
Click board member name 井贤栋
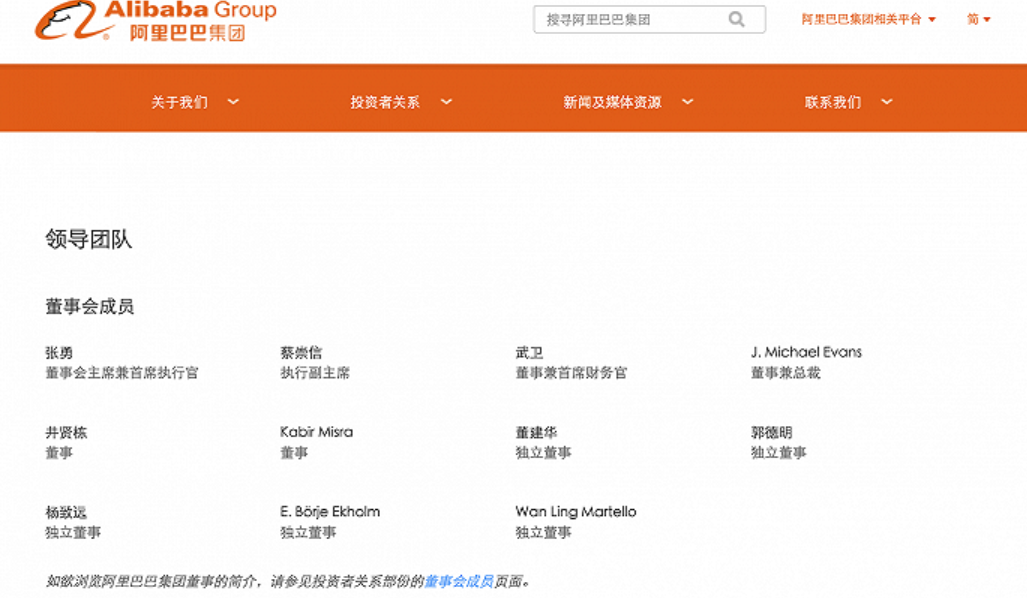pyautogui.click(x=66, y=432)
